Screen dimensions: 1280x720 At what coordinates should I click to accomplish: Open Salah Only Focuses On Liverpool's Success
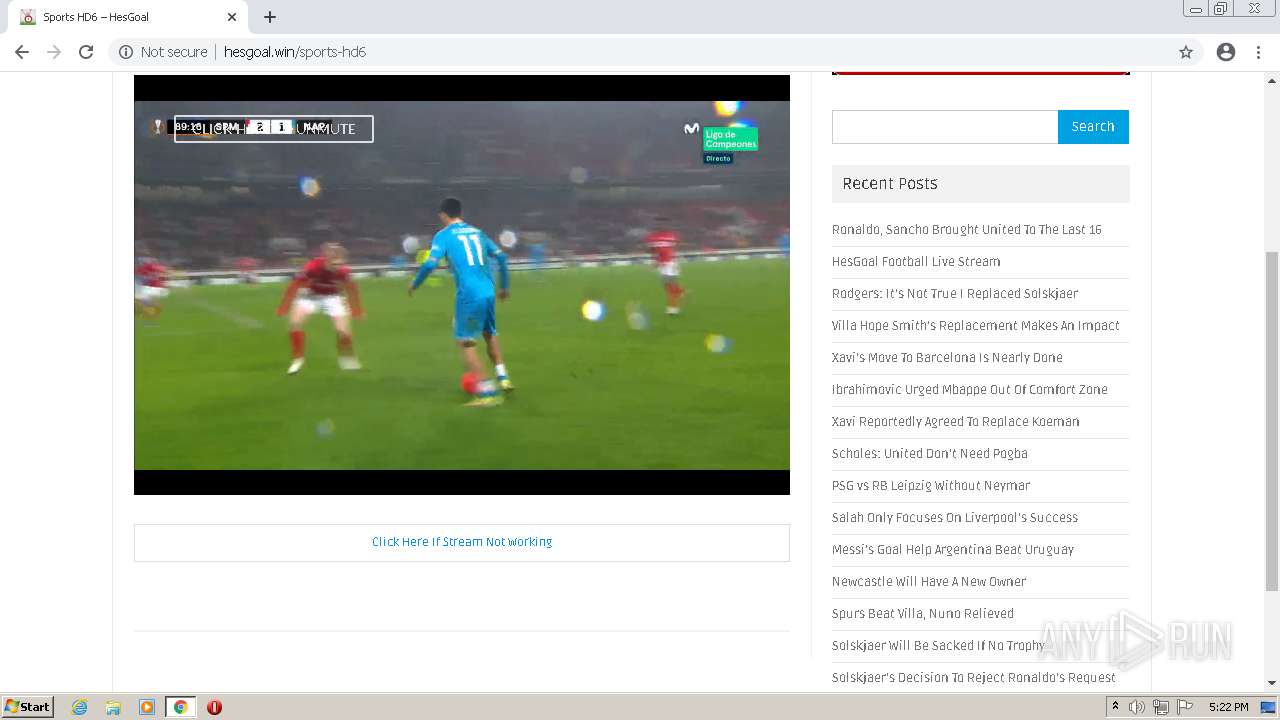point(955,518)
